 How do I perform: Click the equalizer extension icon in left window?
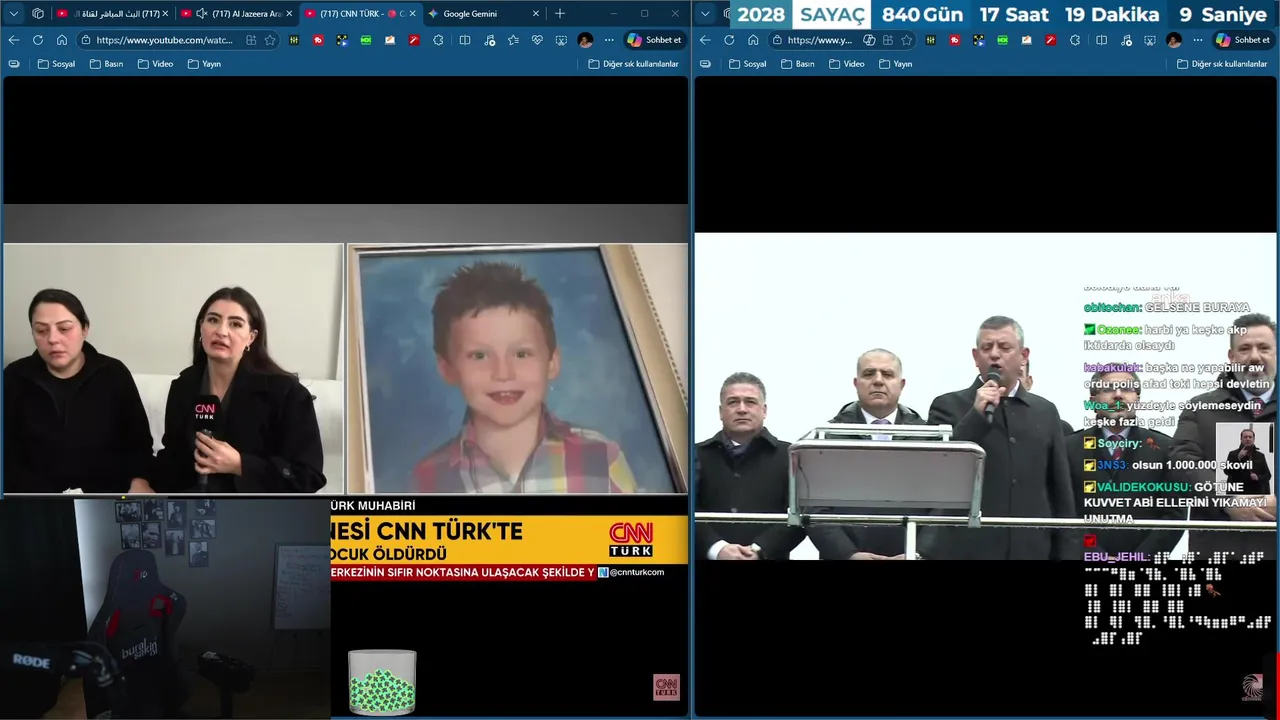click(294, 40)
